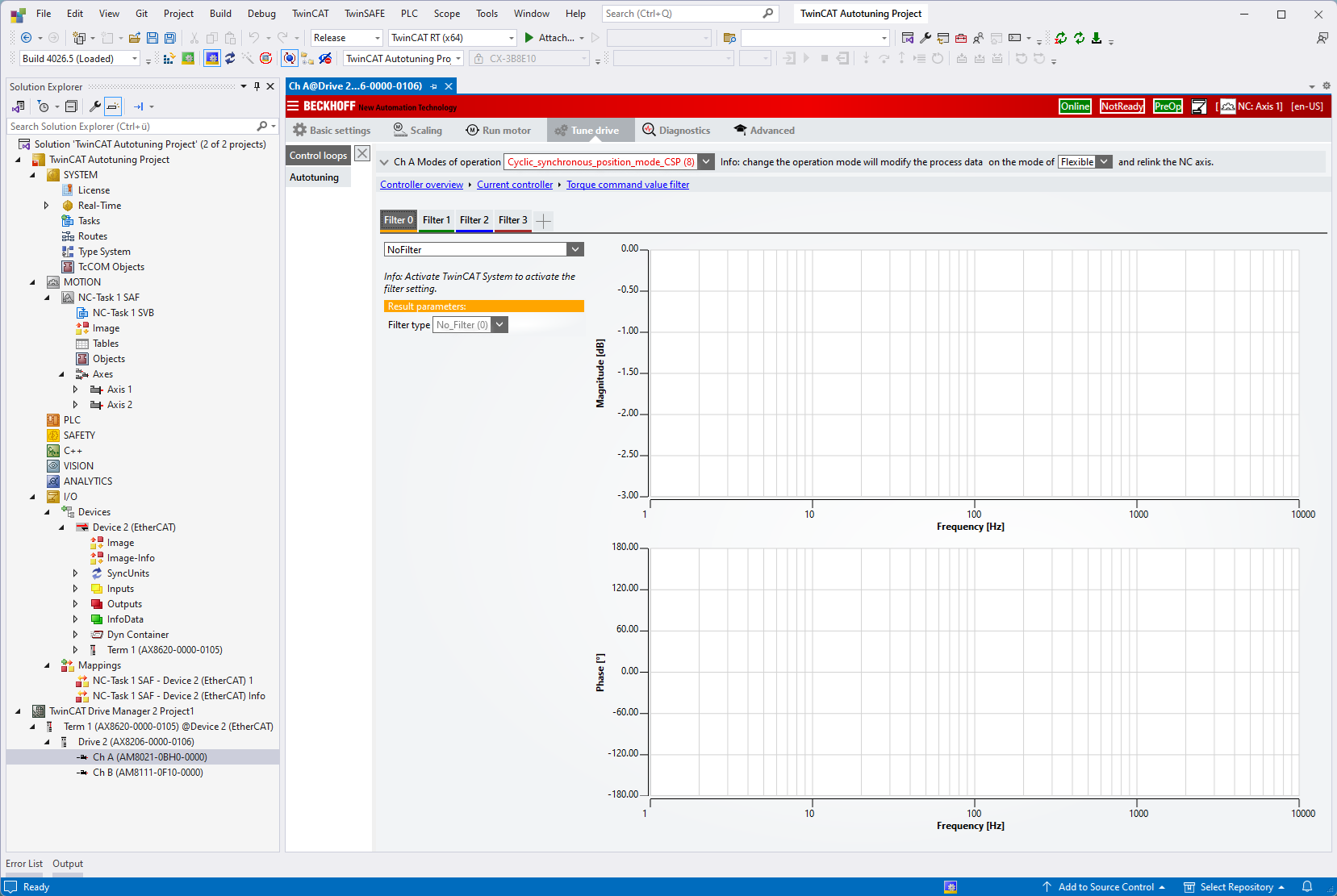Screen dimensions: 1337x896
Task: Toggle the edit pencil icon in Beckhoff header
Action: 1199,106
